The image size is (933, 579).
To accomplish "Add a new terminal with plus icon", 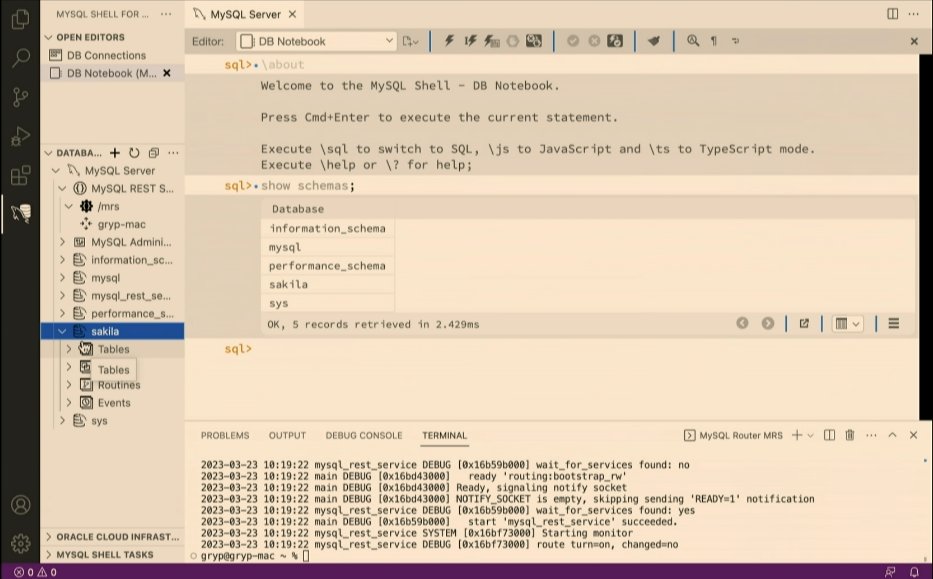I will [797, 435].
